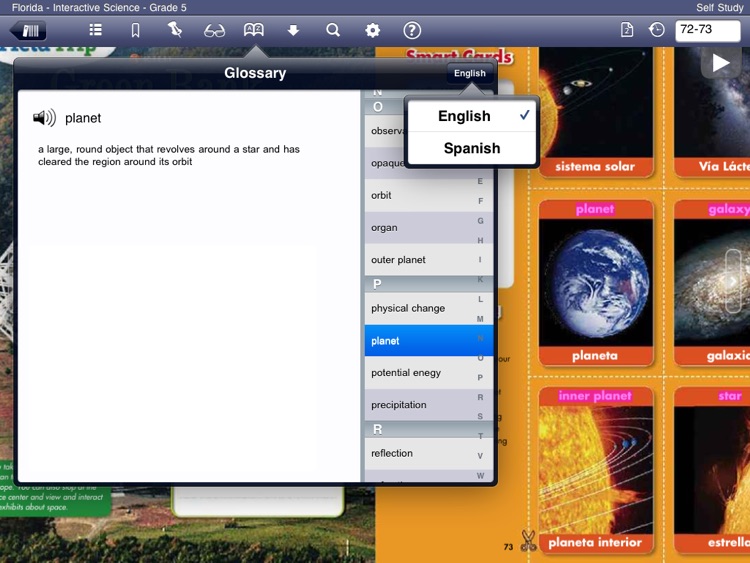The height and width of the screenshot is (563, 750).
Task: Select the glossary term potential enegy
Action: click(428, 373)
